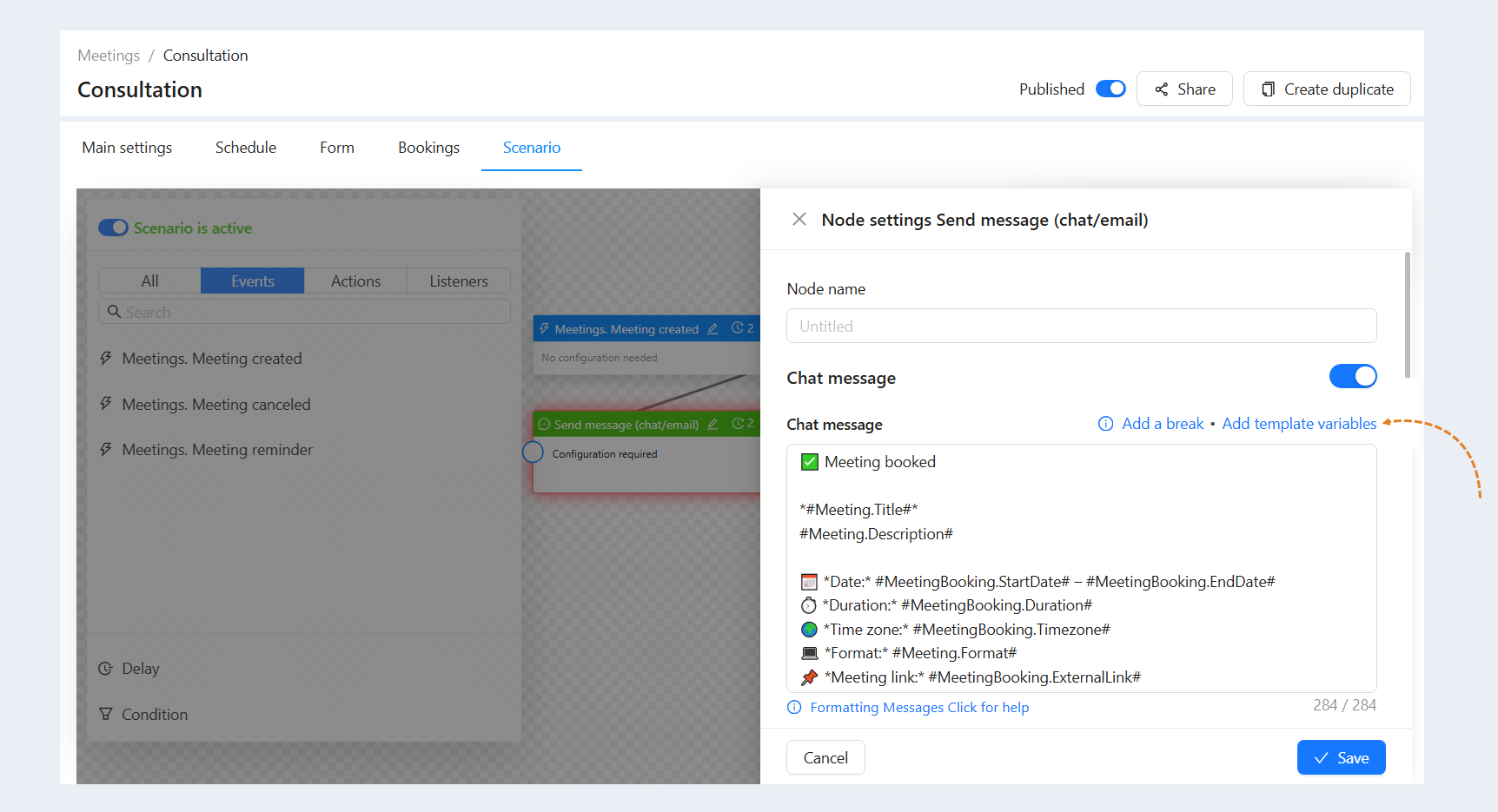Select Meetings. Meeting reminder event
This screenshot has width=1498, height=812.
(x=217, y=450)
